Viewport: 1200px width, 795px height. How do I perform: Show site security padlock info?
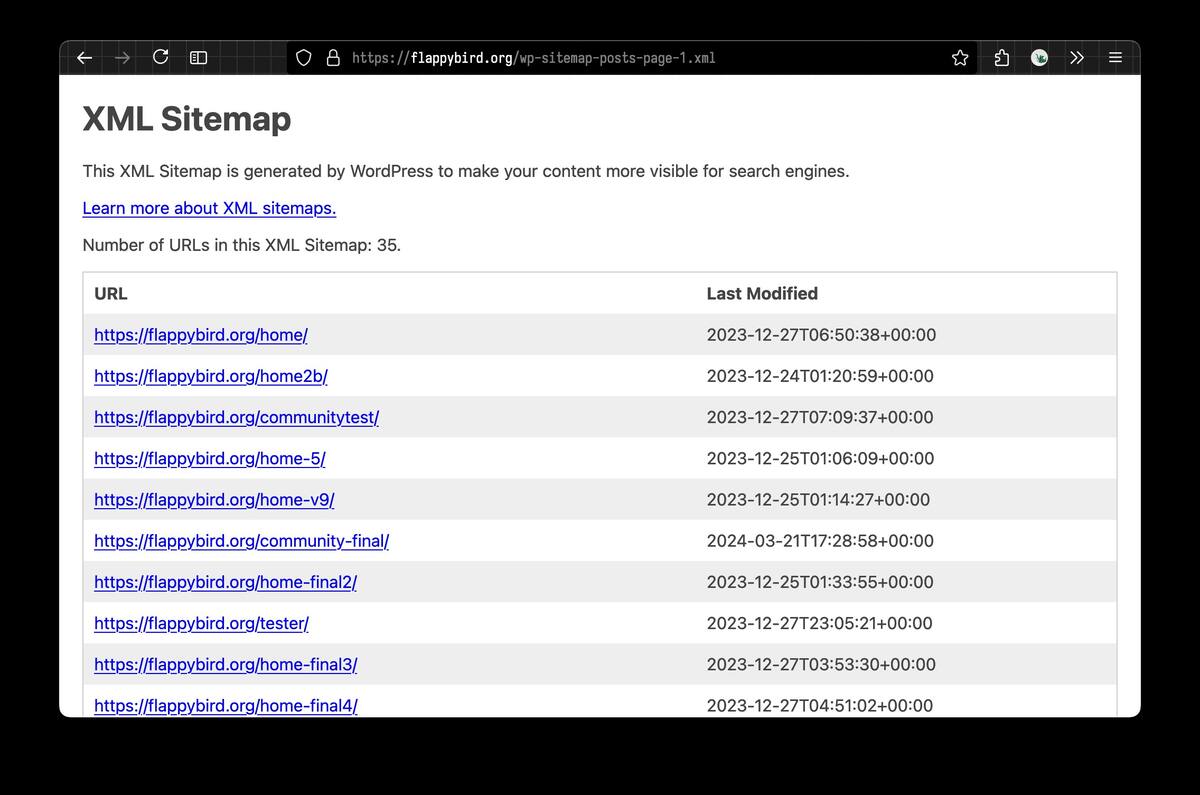click(333, 58)
